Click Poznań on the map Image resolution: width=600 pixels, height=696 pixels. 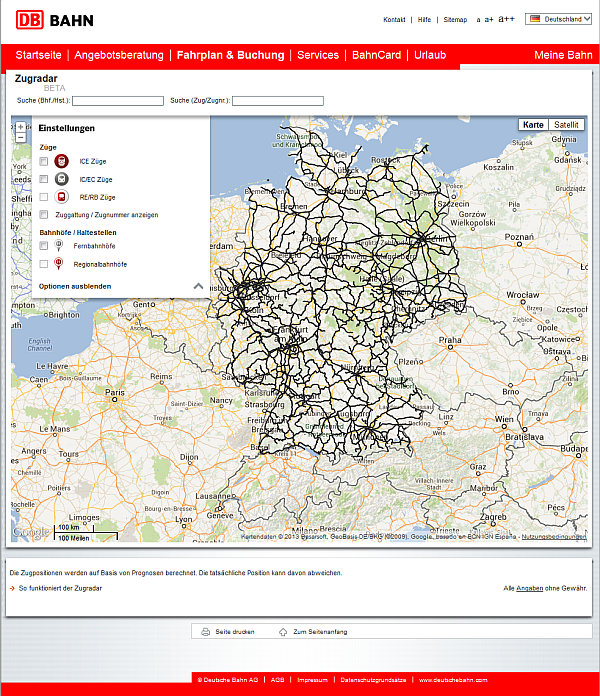519,237
